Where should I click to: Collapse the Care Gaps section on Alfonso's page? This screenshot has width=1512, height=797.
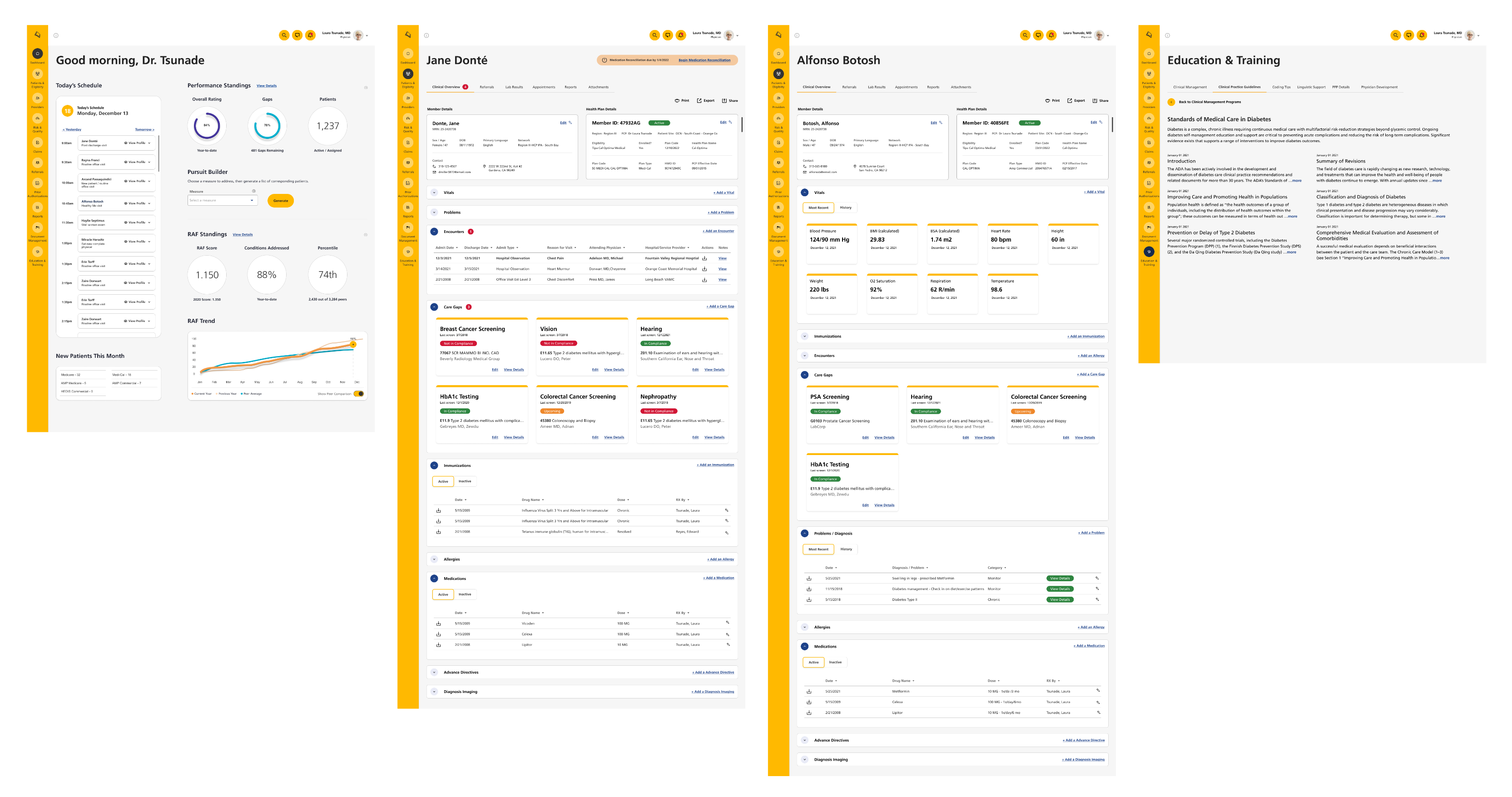coord(805,375)
